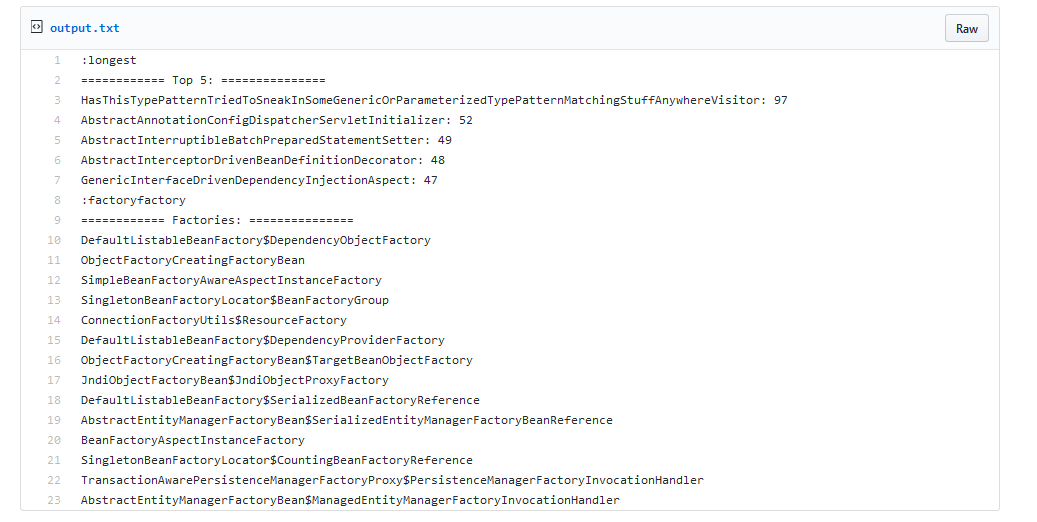Click the 'Factories' header line
The height and width of the screenshot is (522, 1037).
[217, 220]
